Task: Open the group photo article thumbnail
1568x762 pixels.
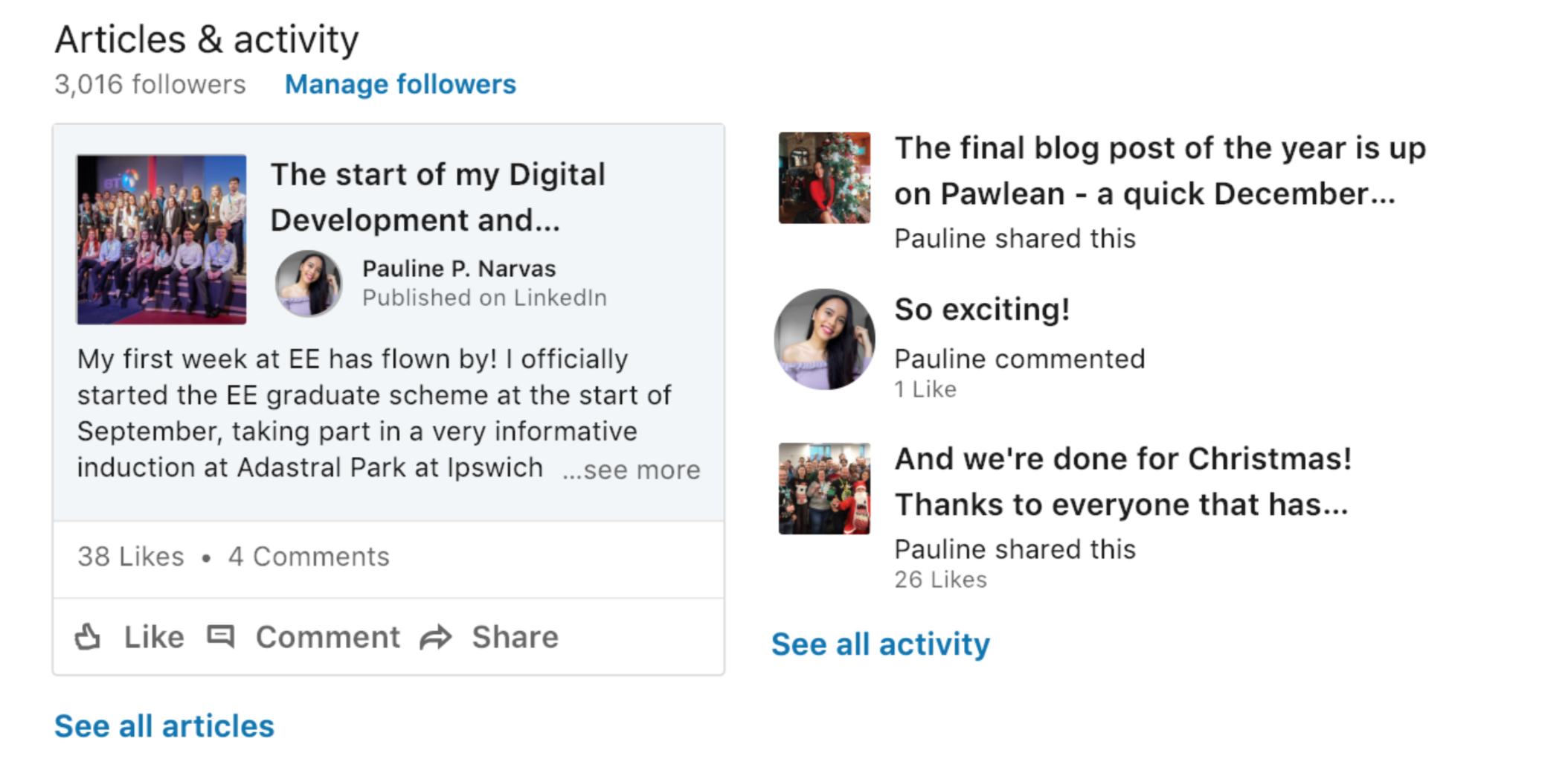Action: [161, 240]
